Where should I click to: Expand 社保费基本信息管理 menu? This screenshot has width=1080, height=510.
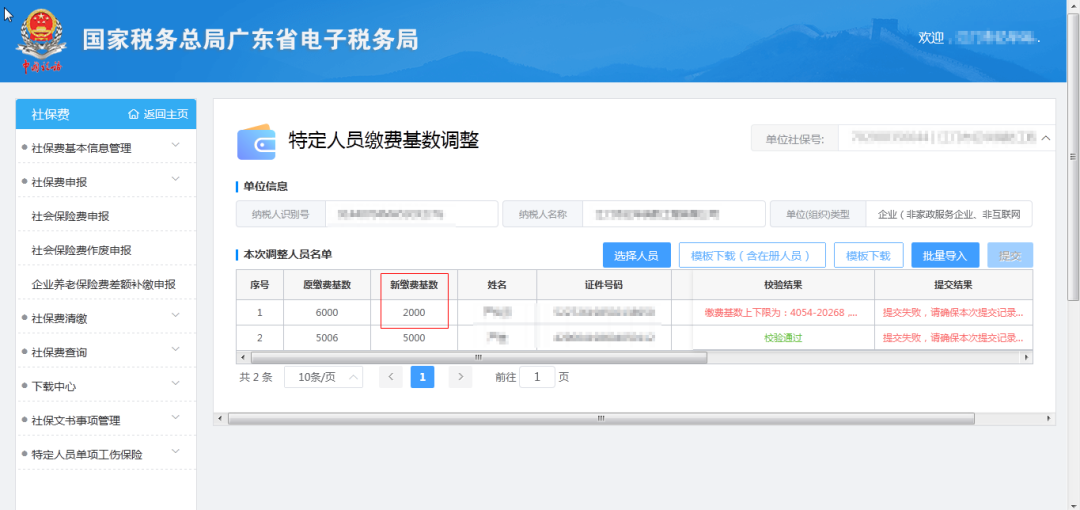coord(106,147)
